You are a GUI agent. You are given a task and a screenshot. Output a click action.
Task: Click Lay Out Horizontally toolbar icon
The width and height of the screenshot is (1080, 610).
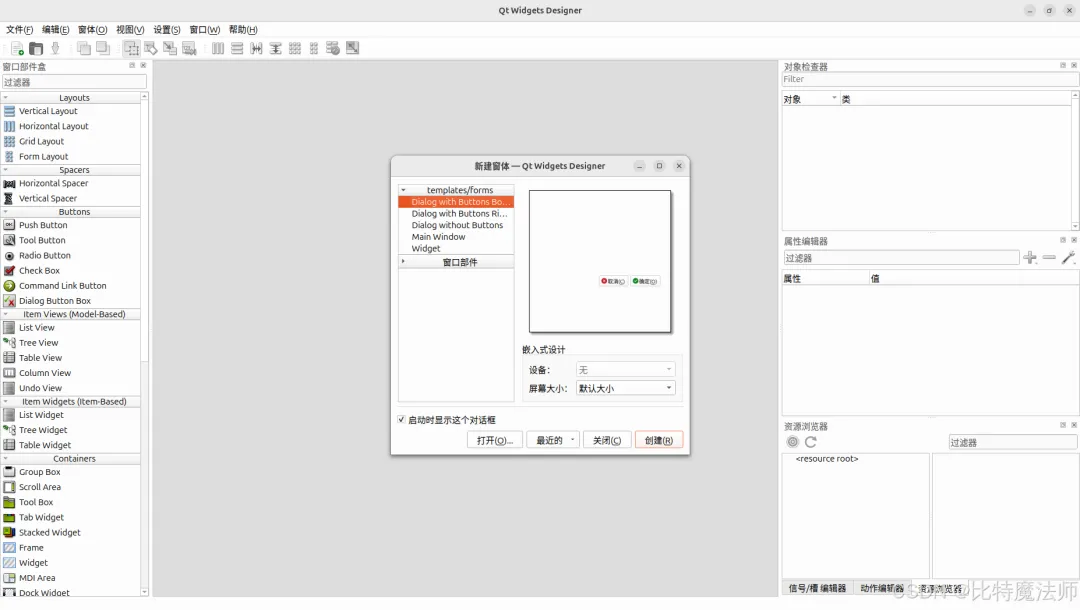point(218,48)
